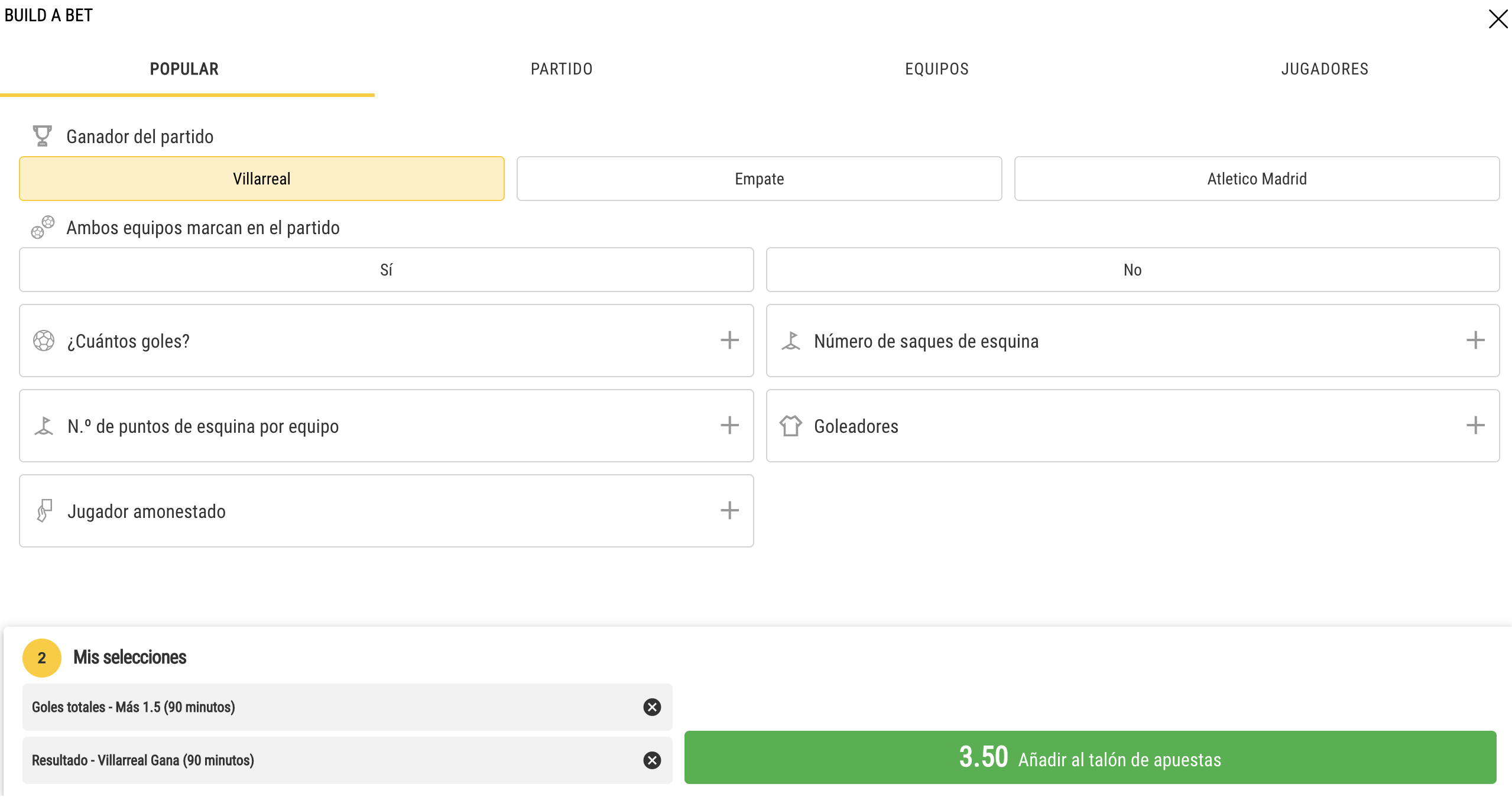Image resolution: width=1512 pixels, height=810 pixels.
Task: Click Resultado - Villarreal Gana text
Action: click(x=143, y=760)
